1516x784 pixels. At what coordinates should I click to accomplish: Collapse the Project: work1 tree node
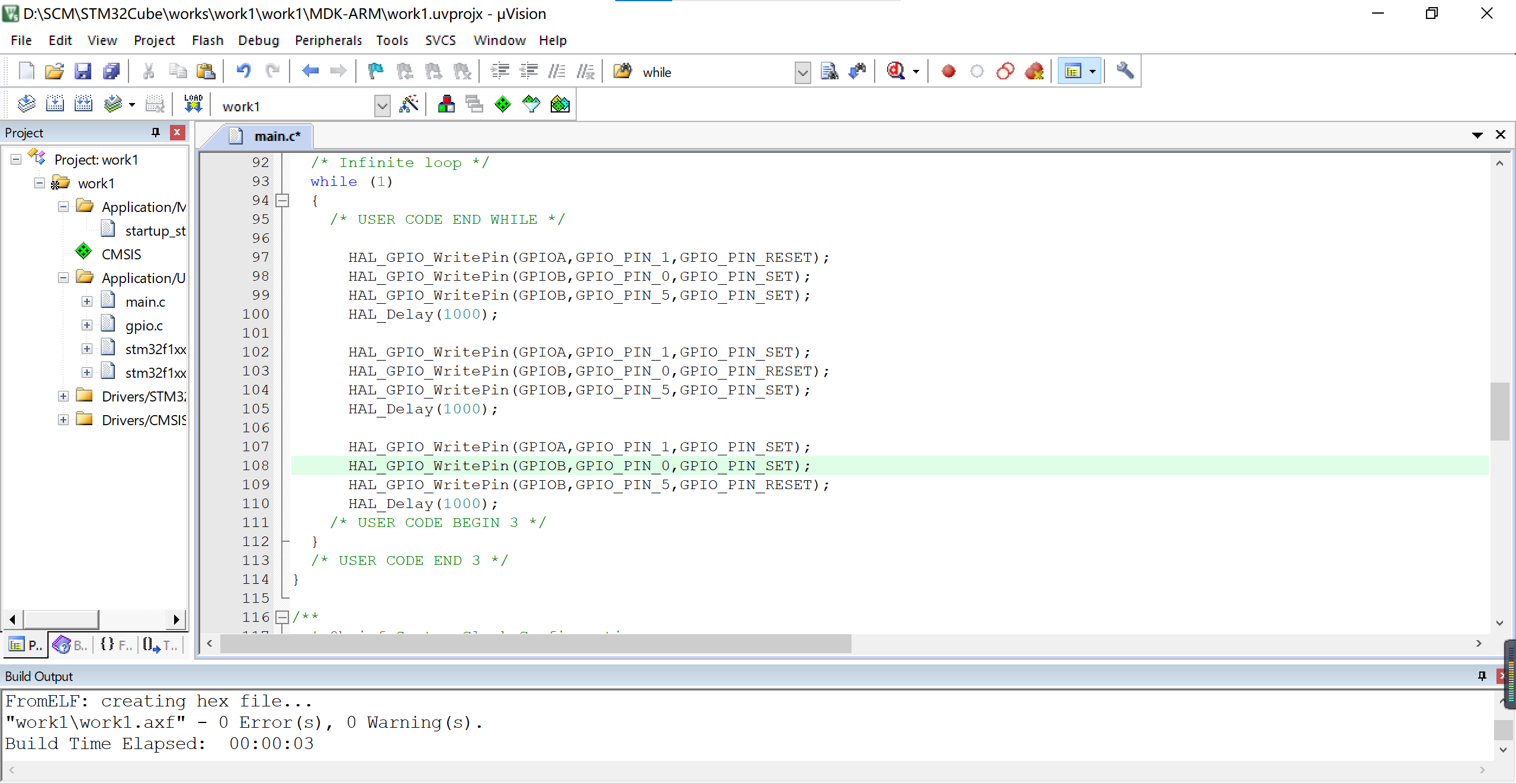[16, 159]
